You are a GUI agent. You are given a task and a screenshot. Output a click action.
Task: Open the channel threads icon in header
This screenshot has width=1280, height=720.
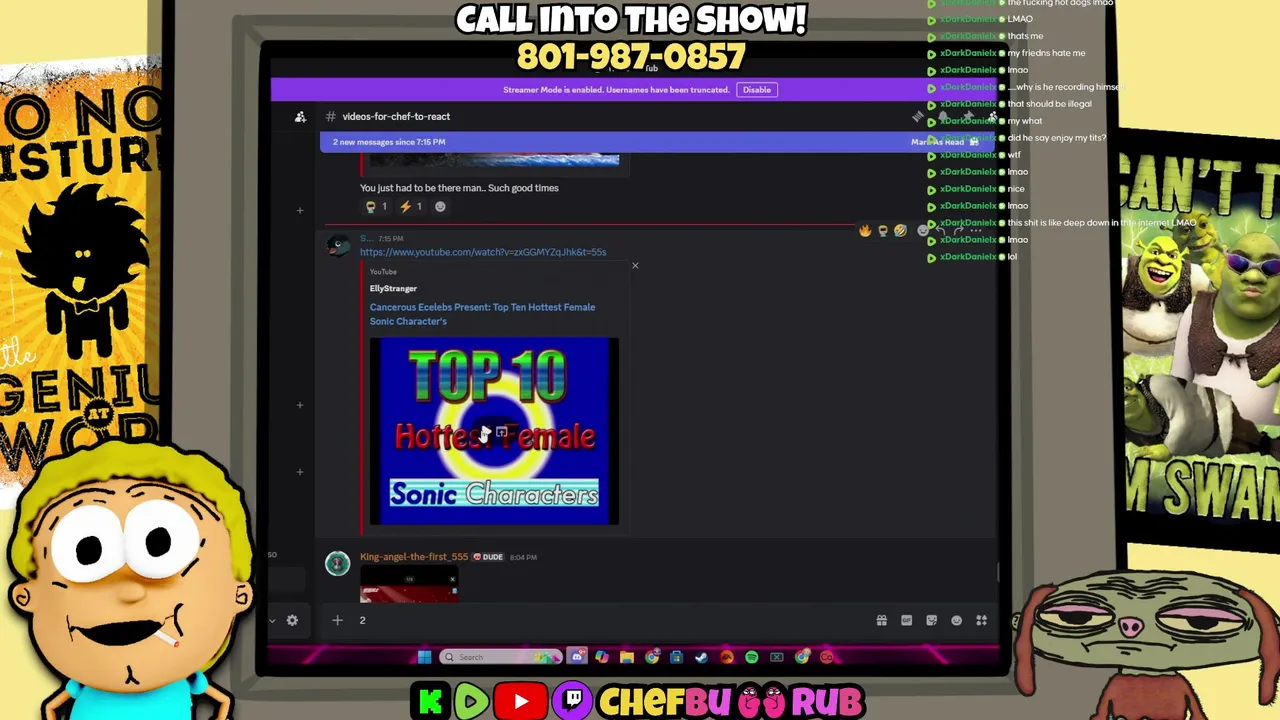[918, 116]
